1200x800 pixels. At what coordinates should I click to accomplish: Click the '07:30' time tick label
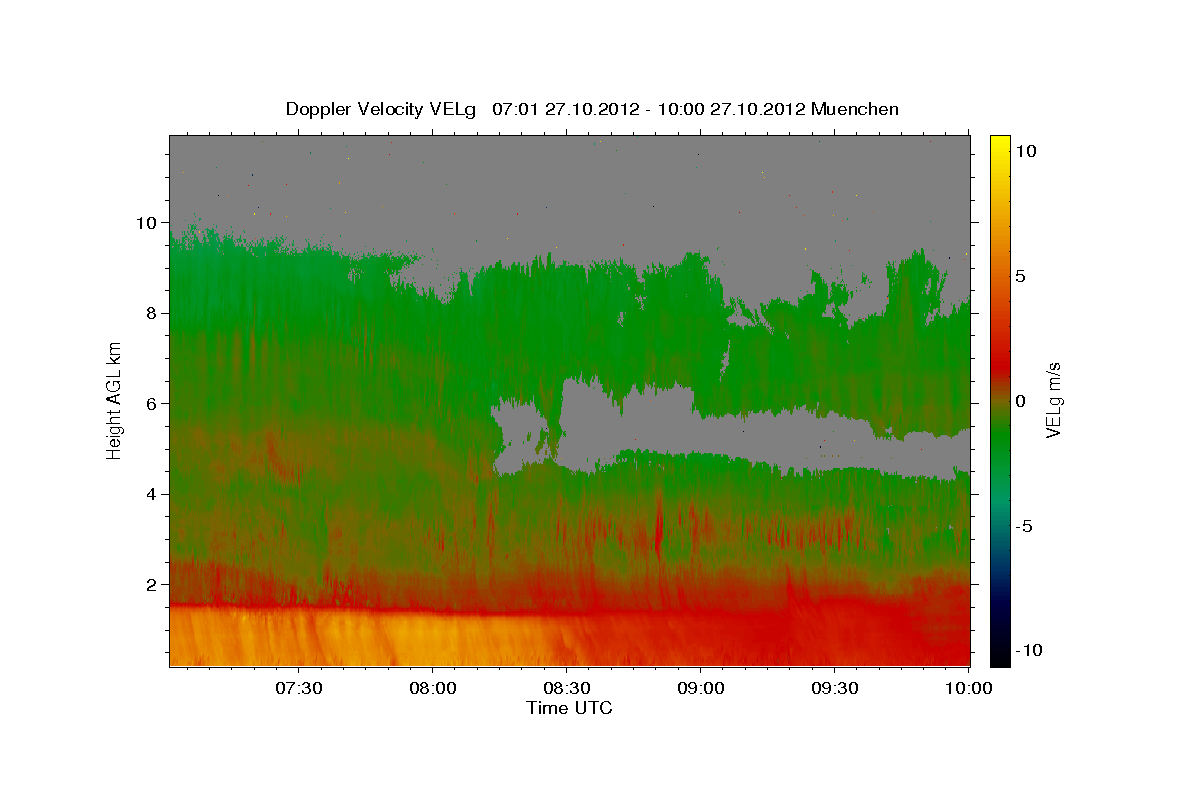click(298, 689)
